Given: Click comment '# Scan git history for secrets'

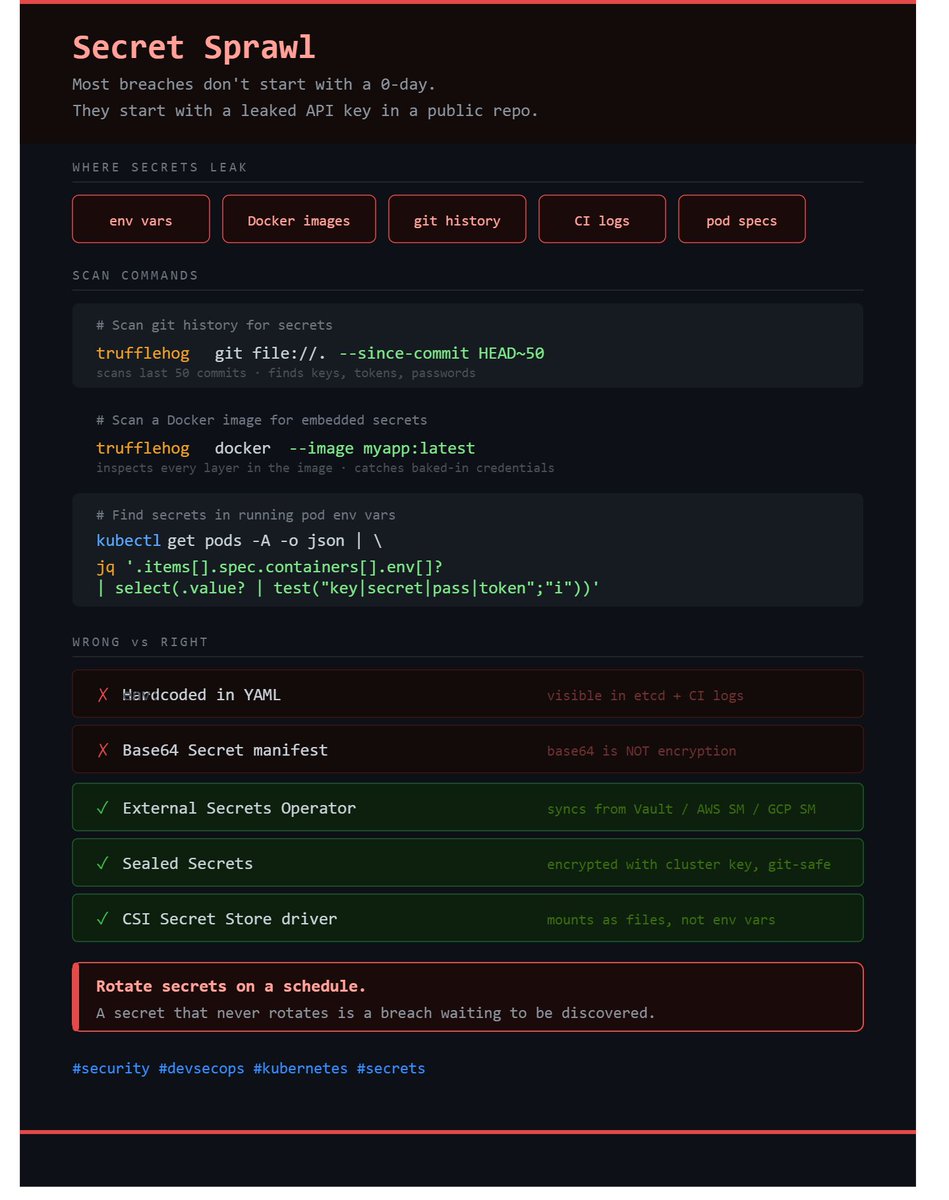Looking at the screenshot, I should (x=214, y=325).
